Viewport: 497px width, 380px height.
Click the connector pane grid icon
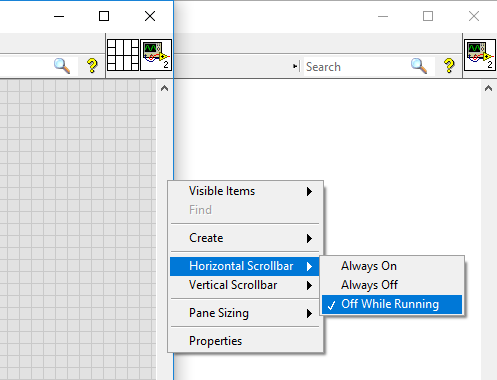click(123, 55)
